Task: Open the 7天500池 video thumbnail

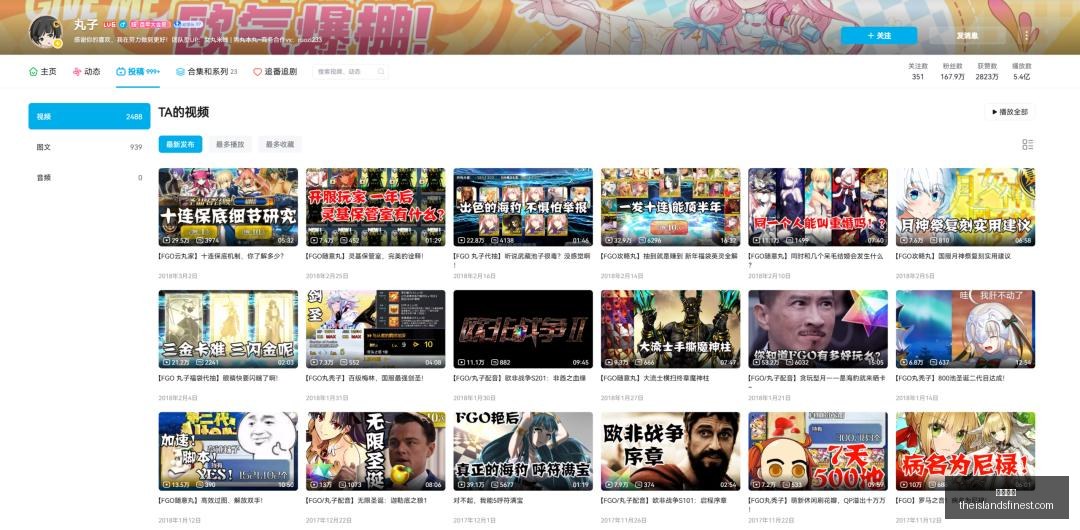Action: pyautogui.click(x=818, y=451)
